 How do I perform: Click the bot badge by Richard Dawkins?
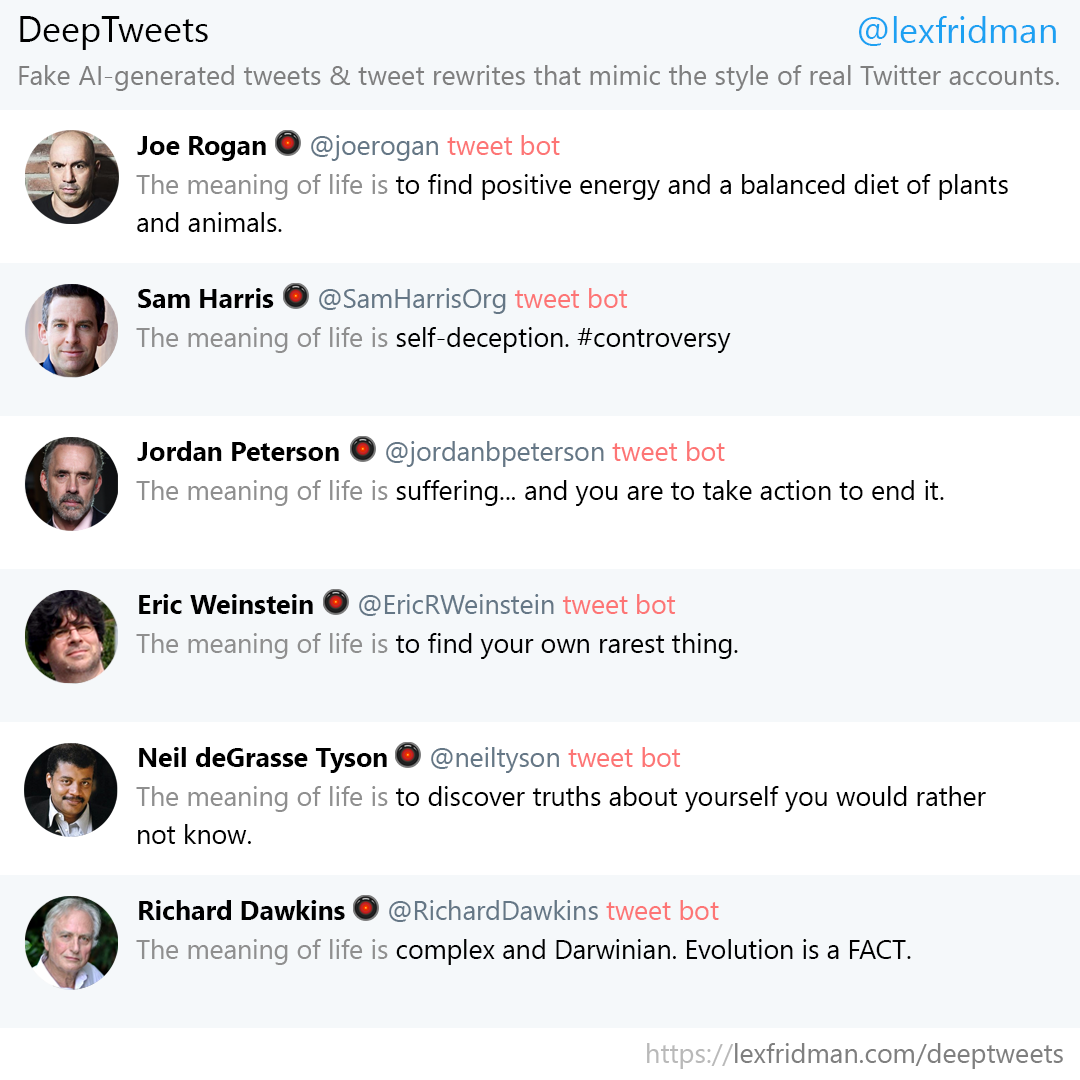click(366, 909)
